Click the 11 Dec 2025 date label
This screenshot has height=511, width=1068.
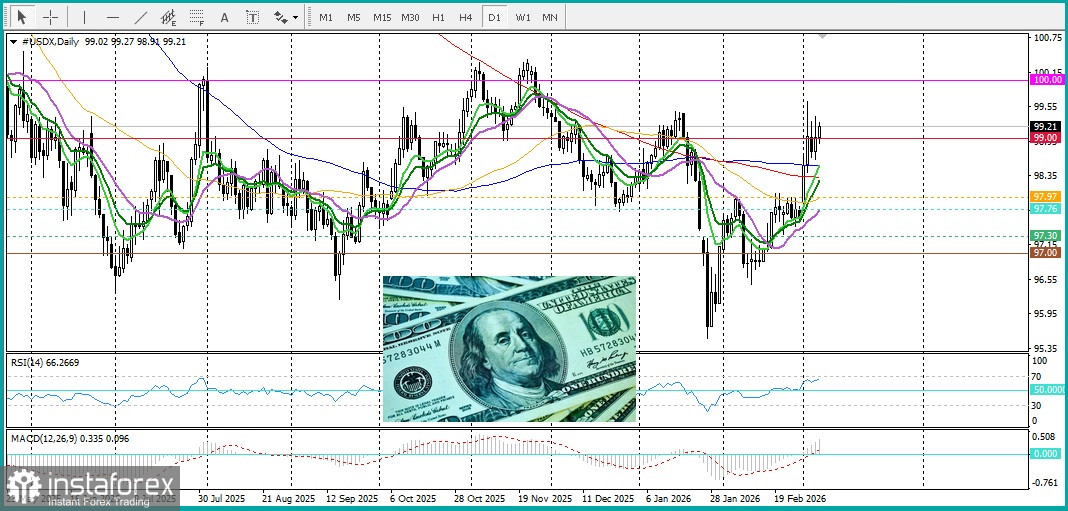608,499
